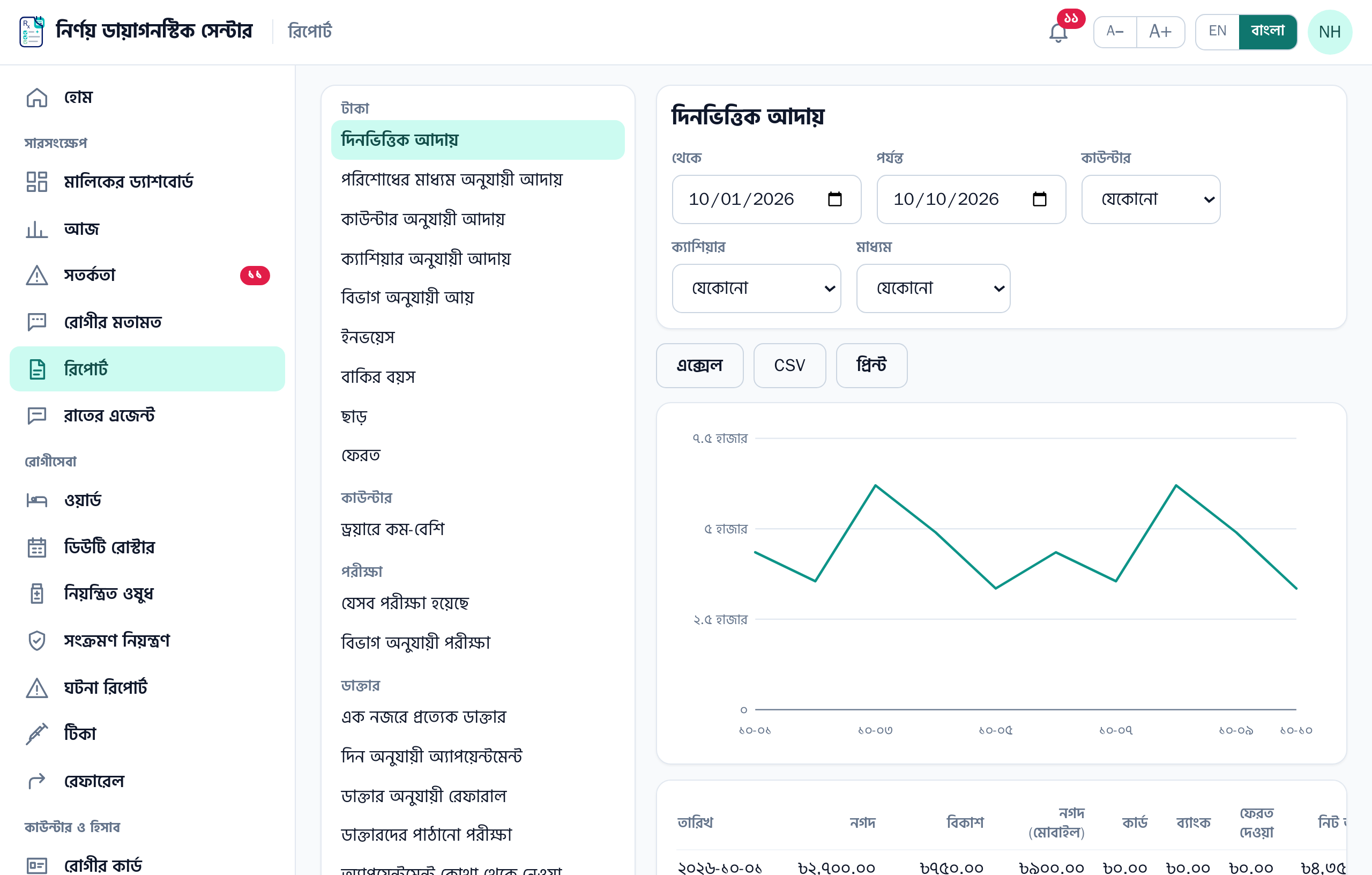Click the red alert count badge on সতর্কতা

tap(255, 276)
